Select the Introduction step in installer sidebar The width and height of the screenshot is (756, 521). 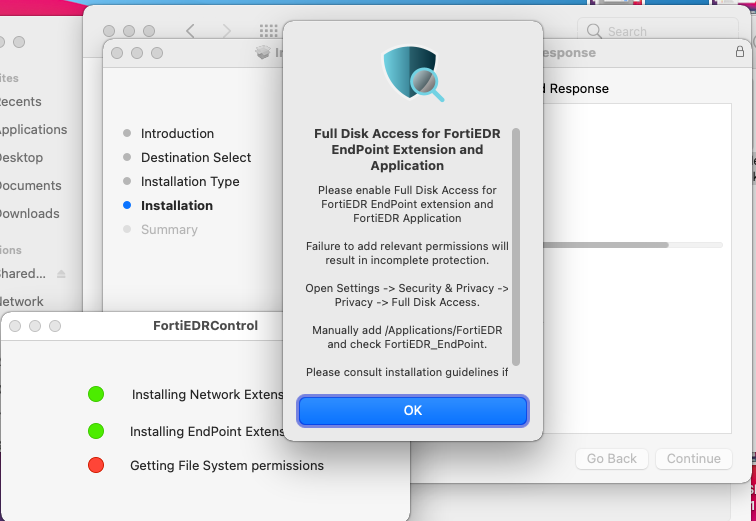(x=177, y=133)
